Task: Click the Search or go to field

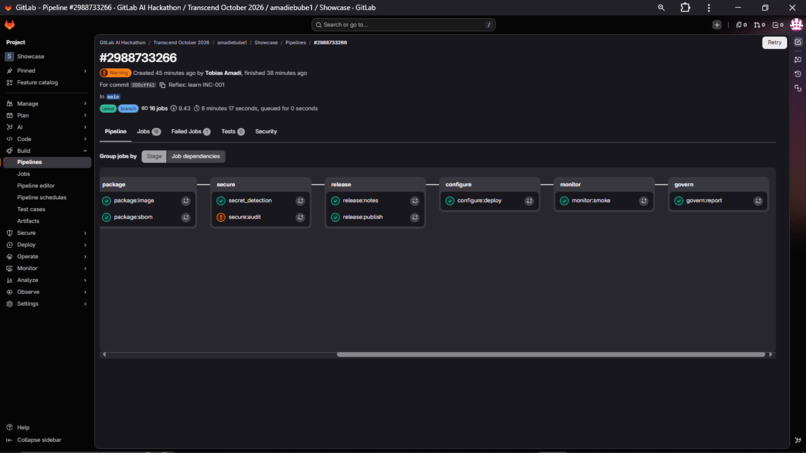Action: point(403,25)
